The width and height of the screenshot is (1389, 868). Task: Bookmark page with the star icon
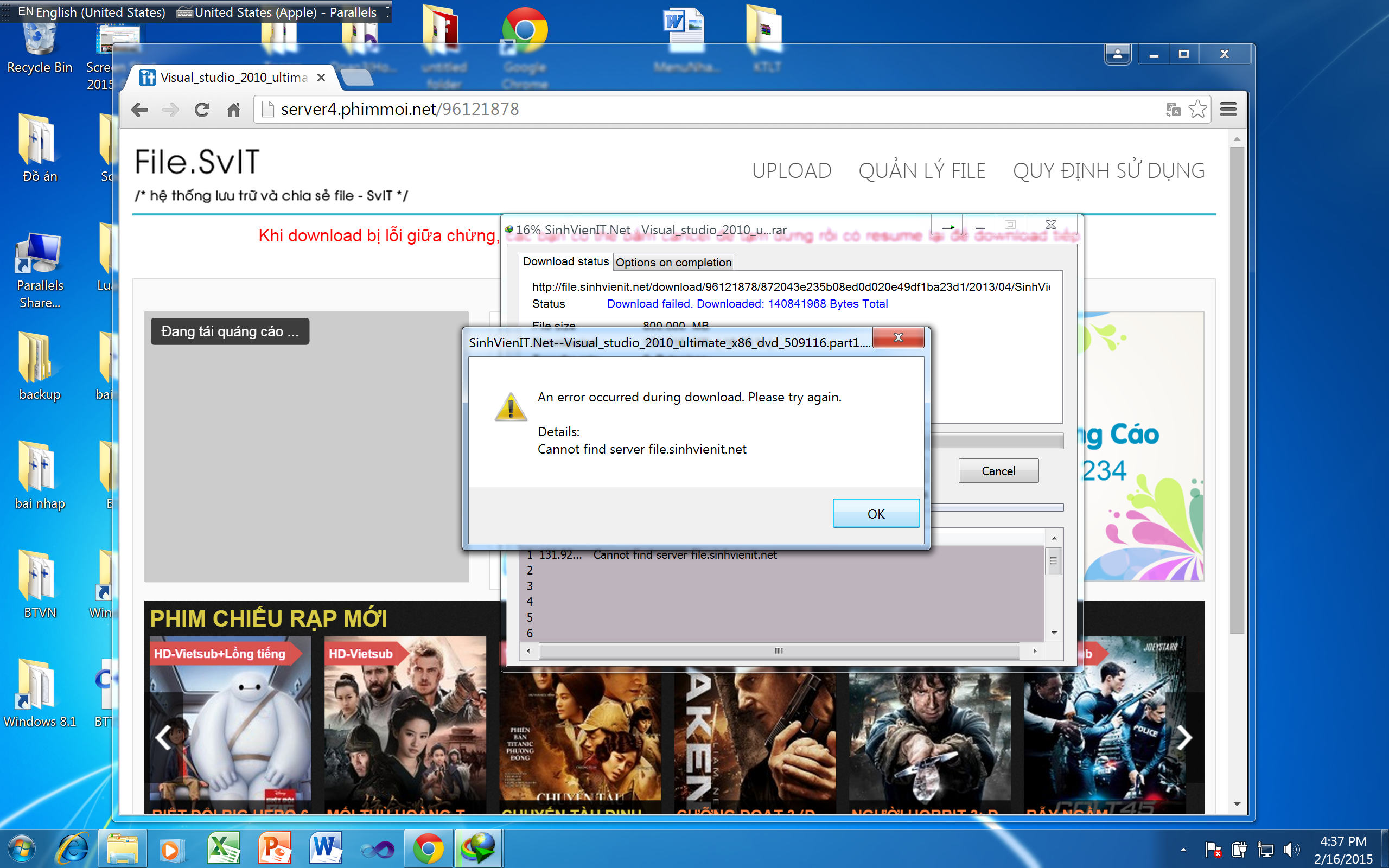click(1197, 109)
